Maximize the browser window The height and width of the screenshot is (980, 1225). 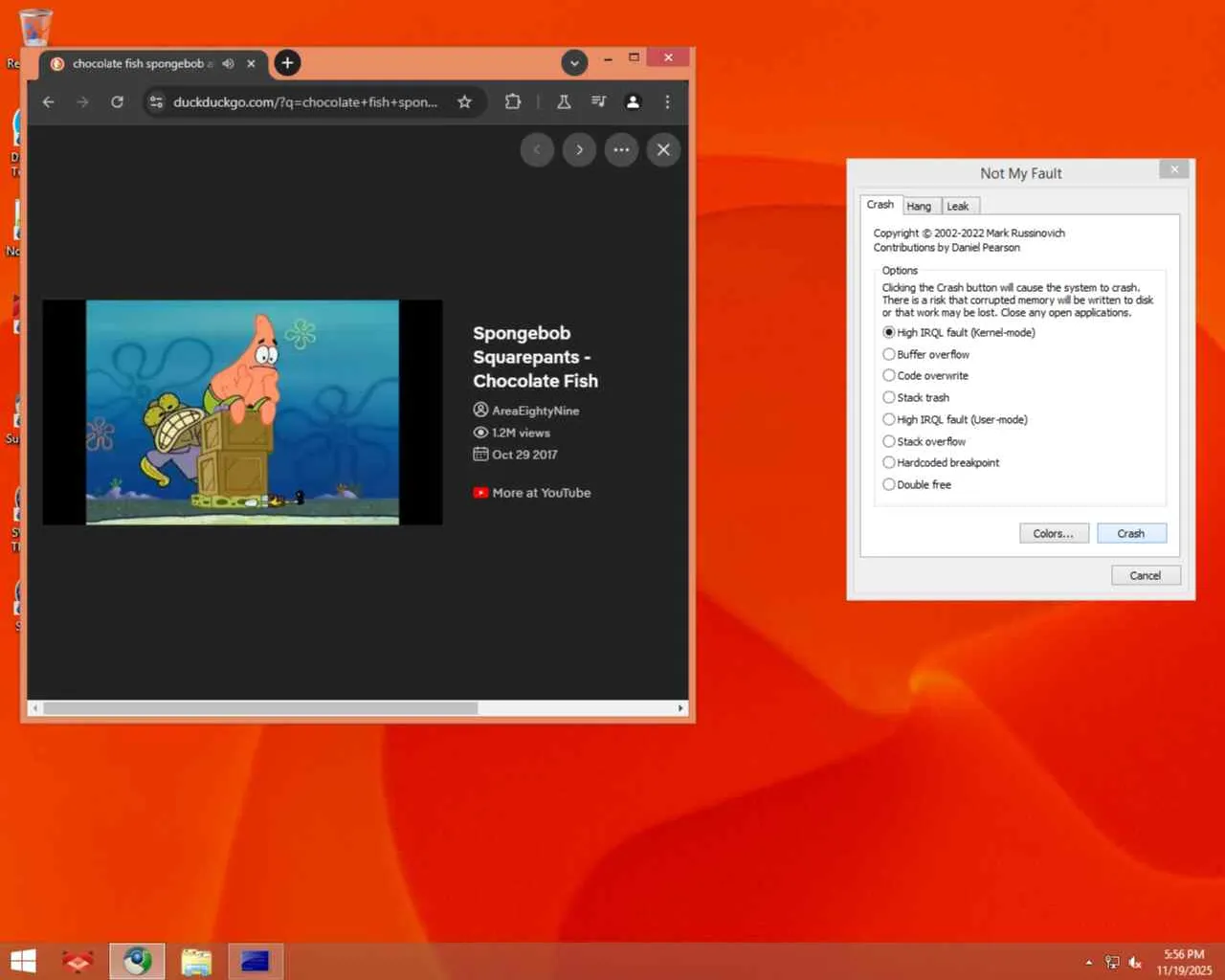[634, 57]
